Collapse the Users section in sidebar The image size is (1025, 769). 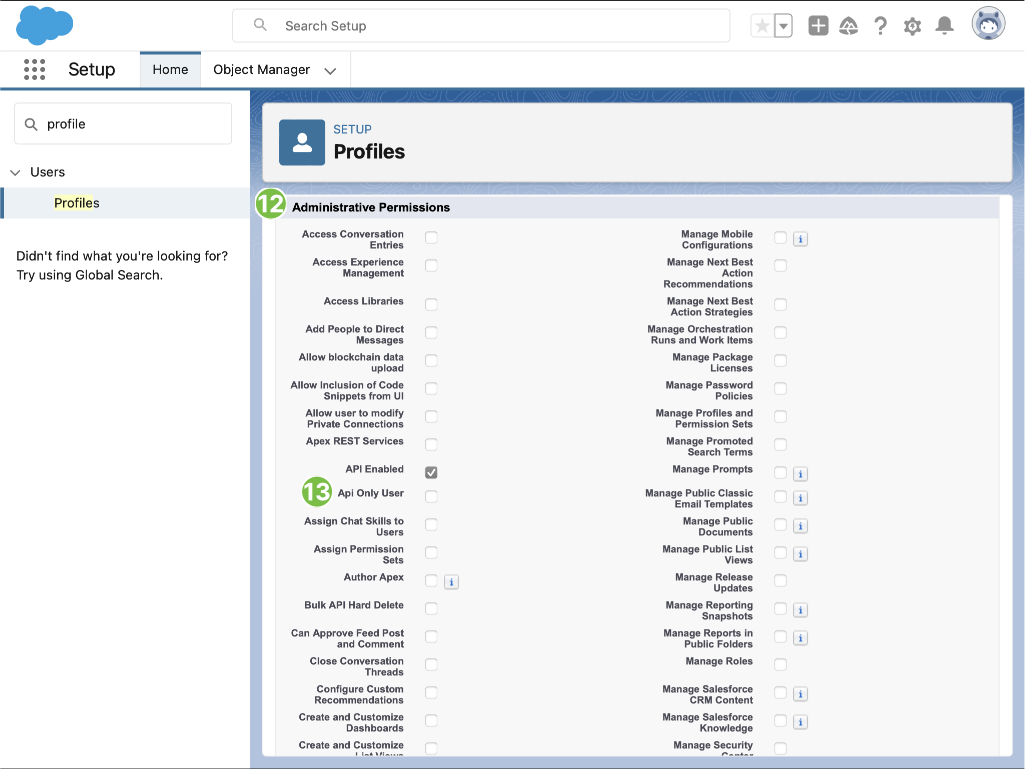click(x=15, y=172)
